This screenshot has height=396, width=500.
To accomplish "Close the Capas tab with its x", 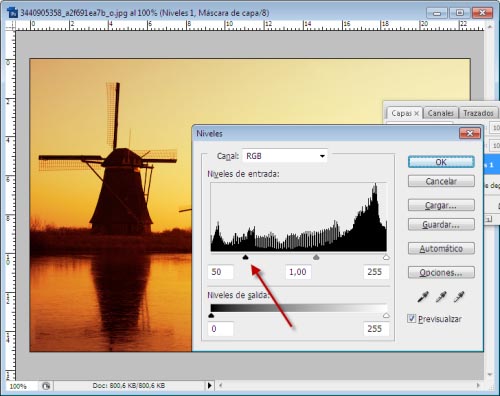I will [x=416, y=113].
